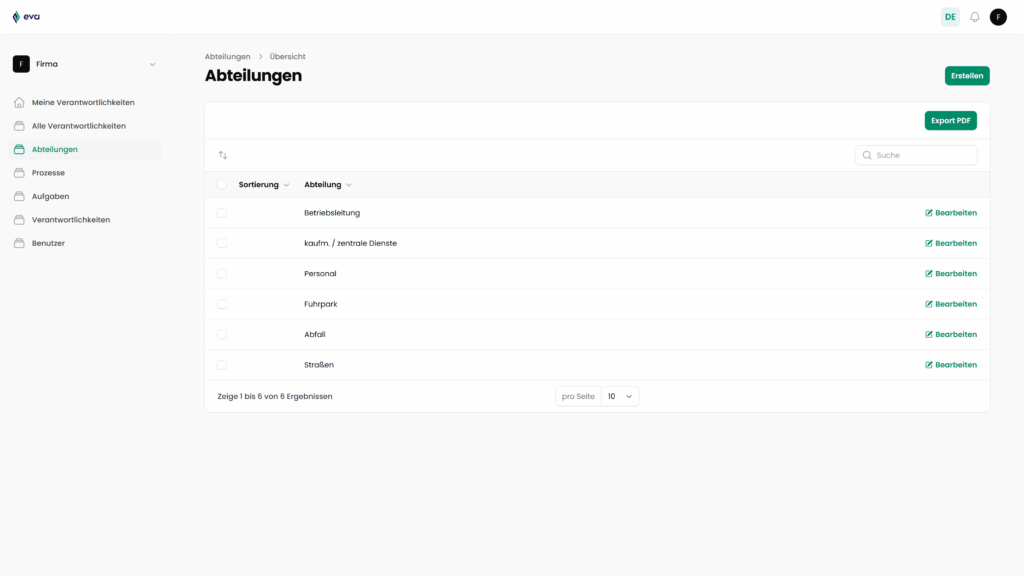Click into the Suche search field
The width and height of the screenshot is (1024, 576).
pos(915,155)
